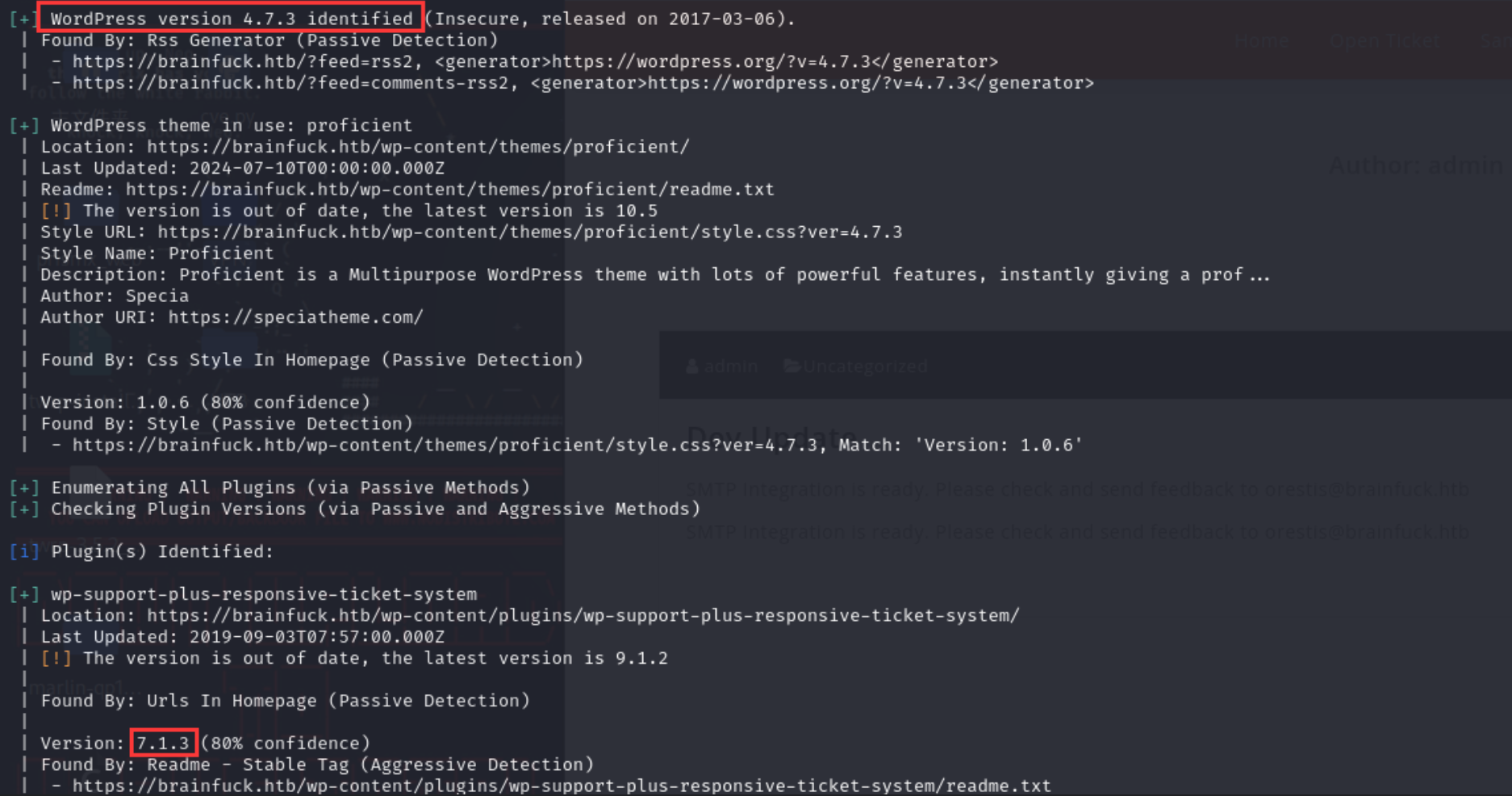Click the blue [i] Plugin(s) Identified marker

(x=24, y=552)
